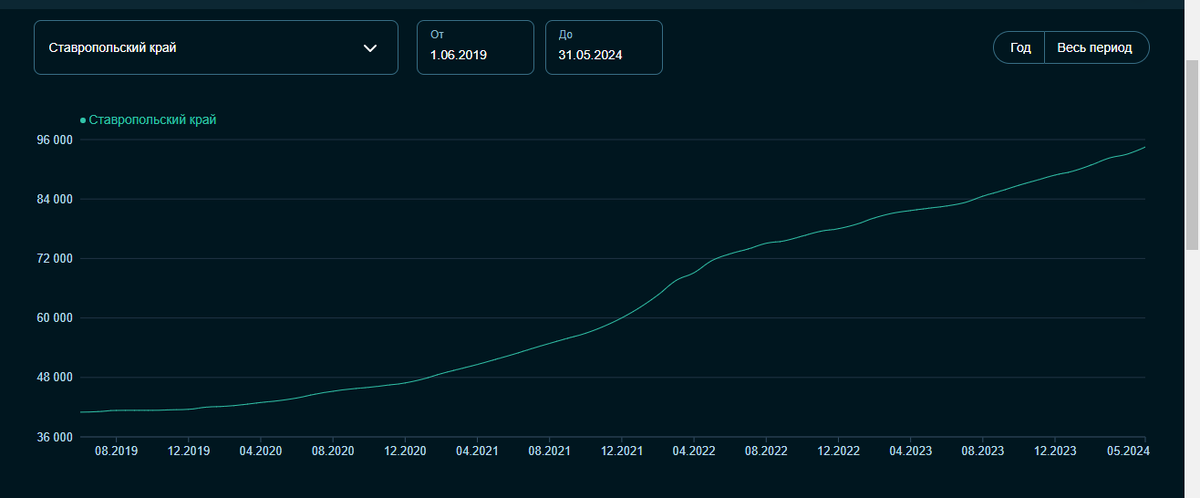
Task: Click the 48 000 y-axis label
Action: click(53, 378)
